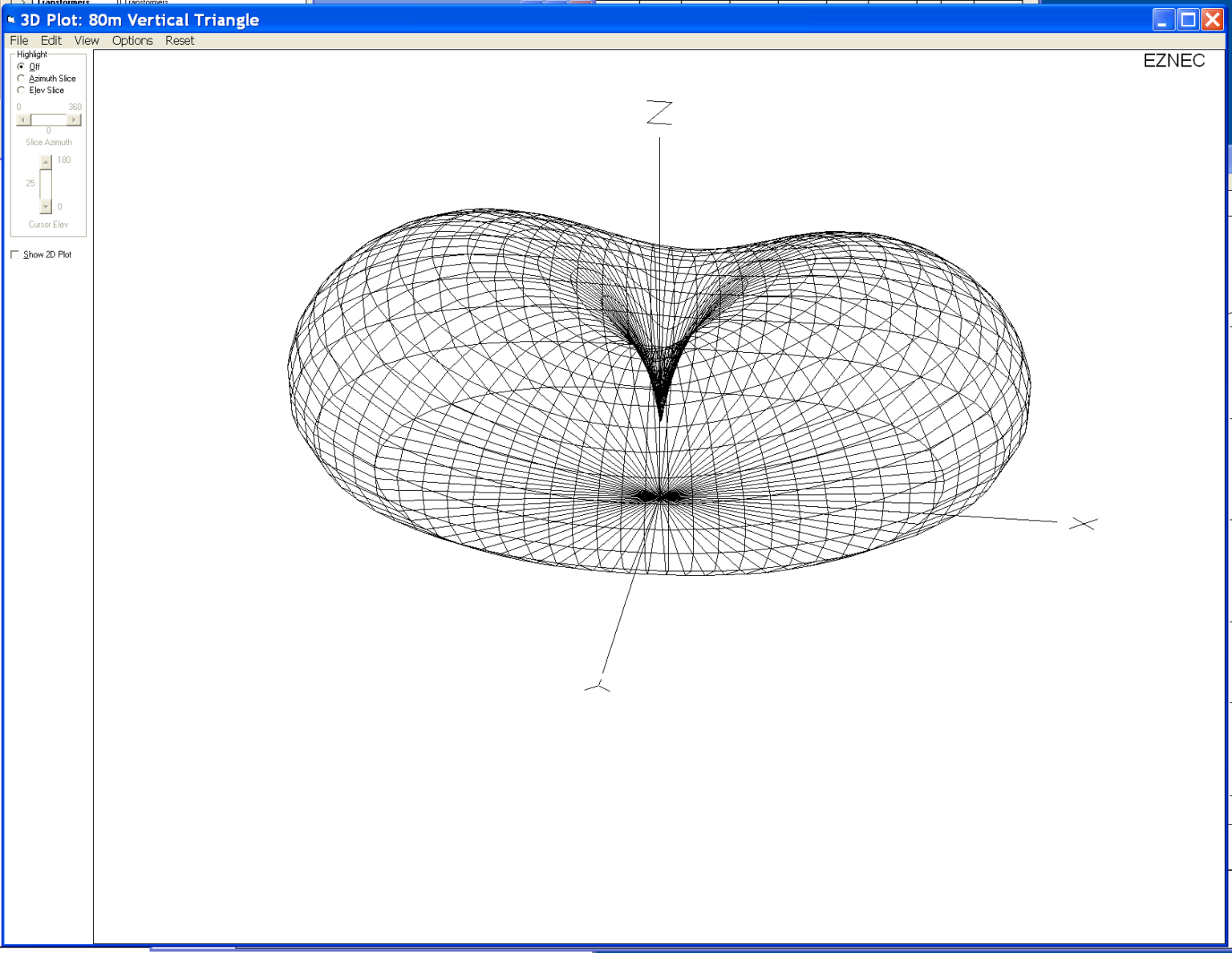1232x953 pixels.
Task: Click the 3D Plot window title bar icon
Action: pyautogui.click(x=11, y=20)
